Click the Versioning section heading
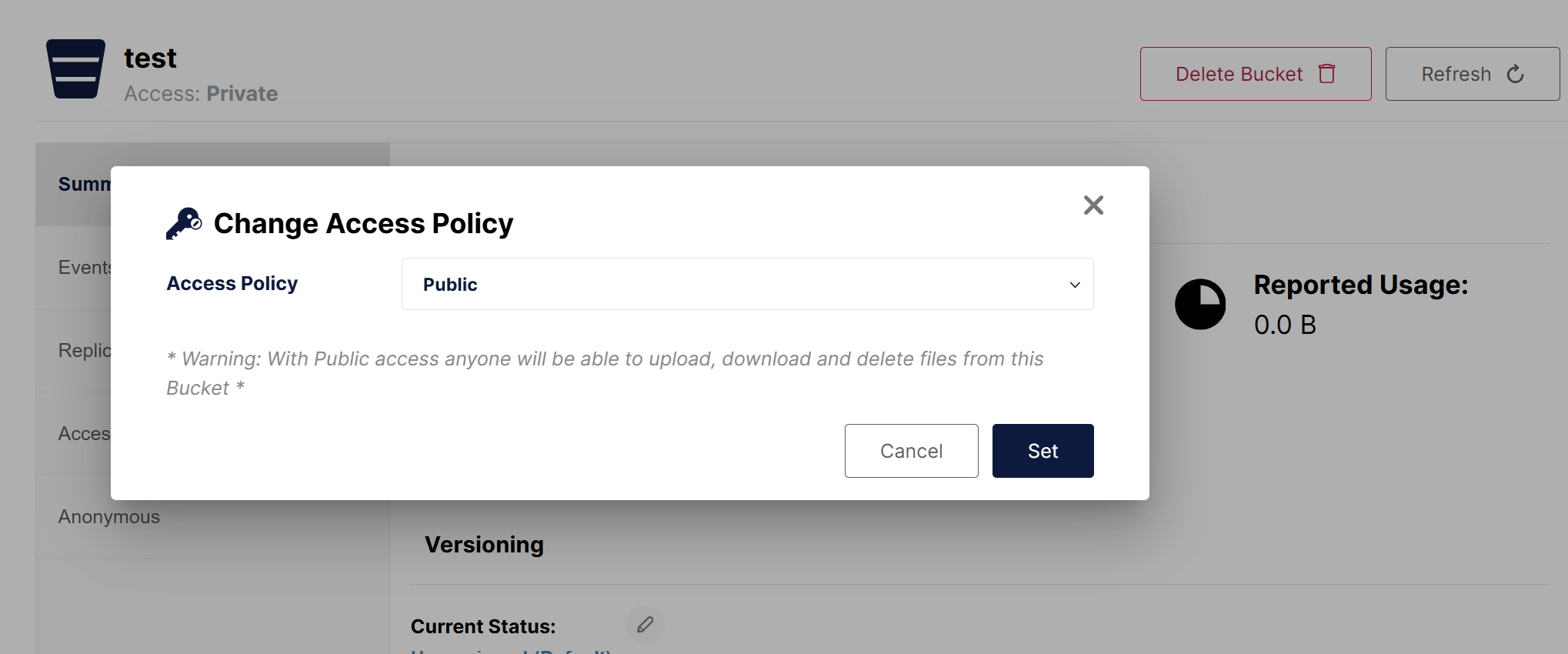The height and width of the screenshot is (654, 1568). [484, 545]
